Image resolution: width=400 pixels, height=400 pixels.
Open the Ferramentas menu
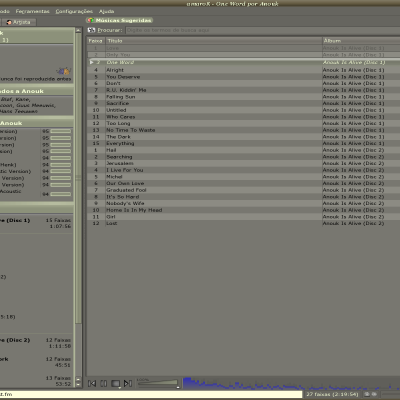[x=32, y=11]
